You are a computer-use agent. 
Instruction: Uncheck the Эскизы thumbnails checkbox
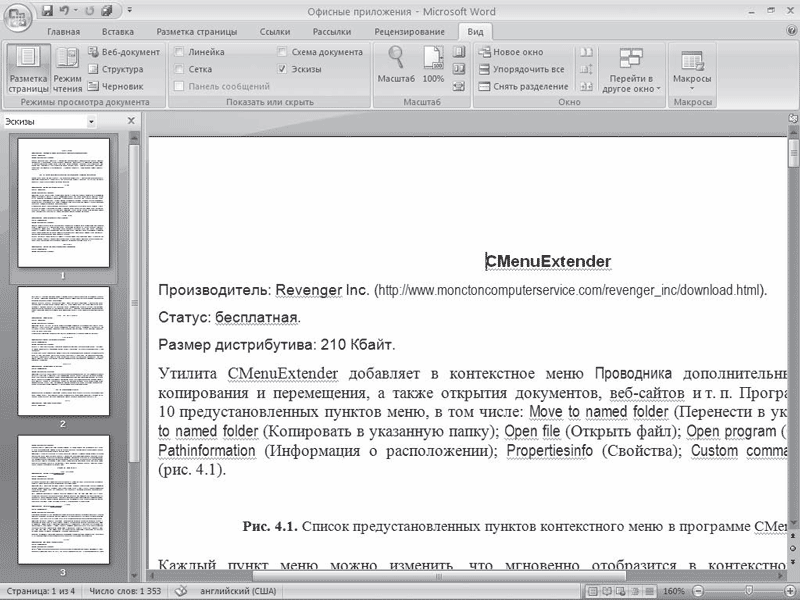pyautogui.click(x=282, y=69)
